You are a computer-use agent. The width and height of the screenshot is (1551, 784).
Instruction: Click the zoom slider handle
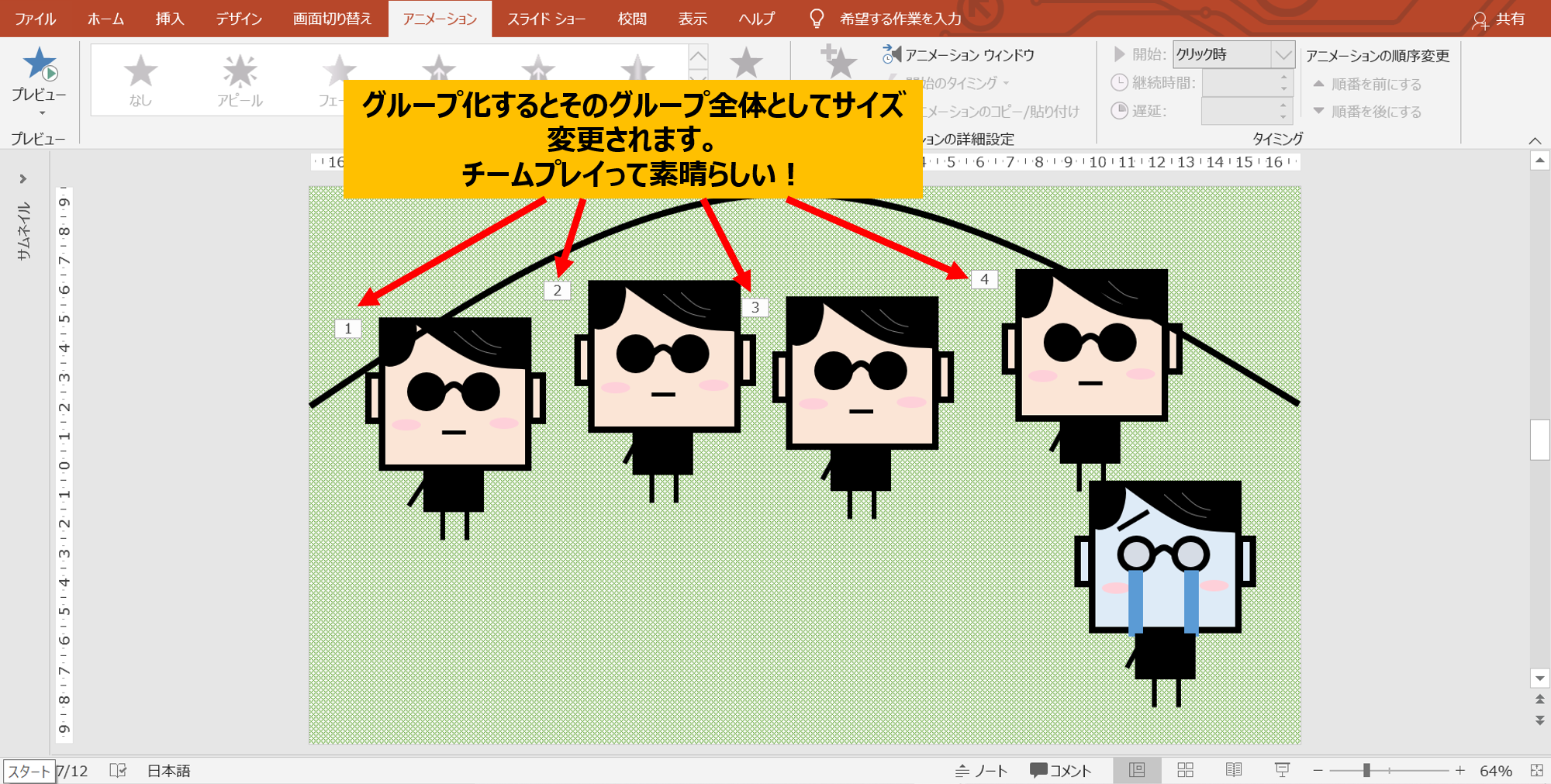tap(1366, 770)
